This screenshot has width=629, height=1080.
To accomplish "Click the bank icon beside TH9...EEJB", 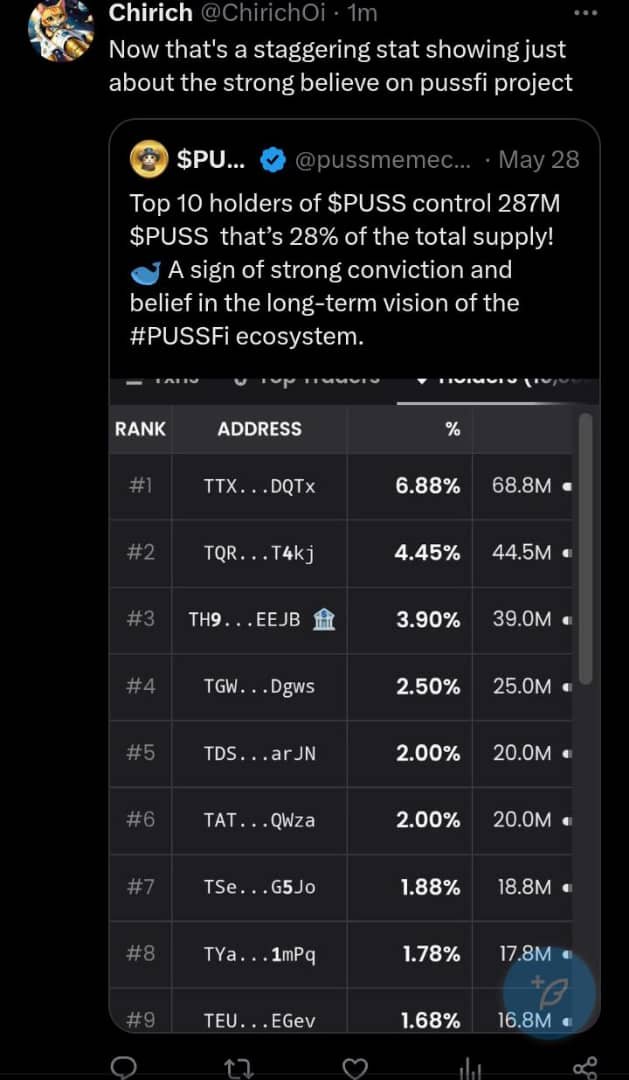I will pyautogui.click(x=324, y=619).
